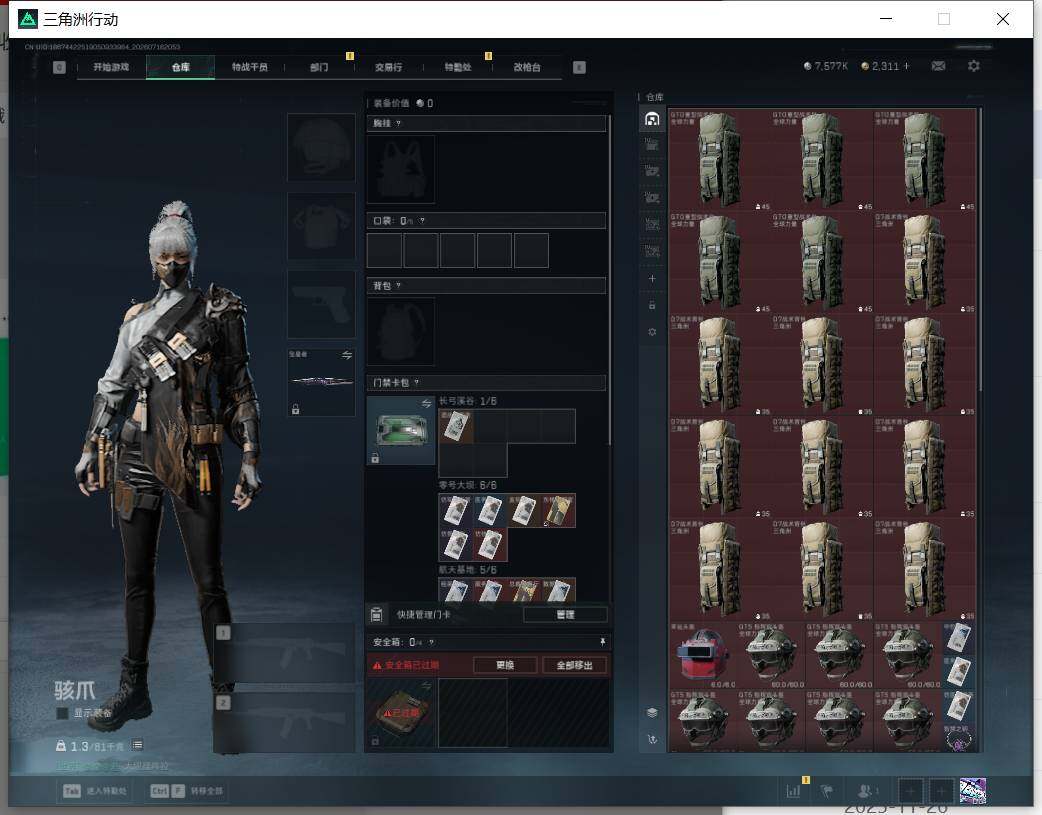Open the friends list icon

(x=865, y=790)
